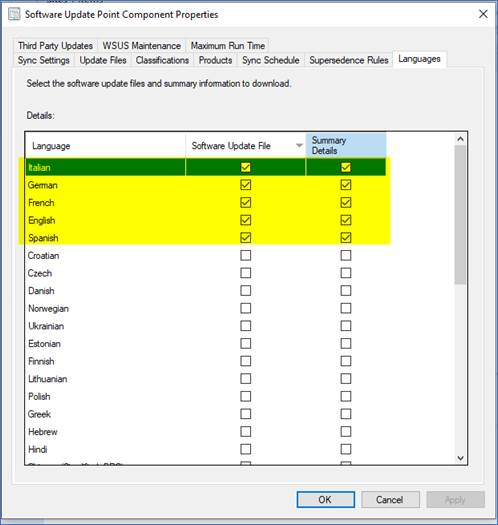This screenshot has width=498, height=525.
Task: Confirm changes with the OK button
Action: click(x=326, y=500)
